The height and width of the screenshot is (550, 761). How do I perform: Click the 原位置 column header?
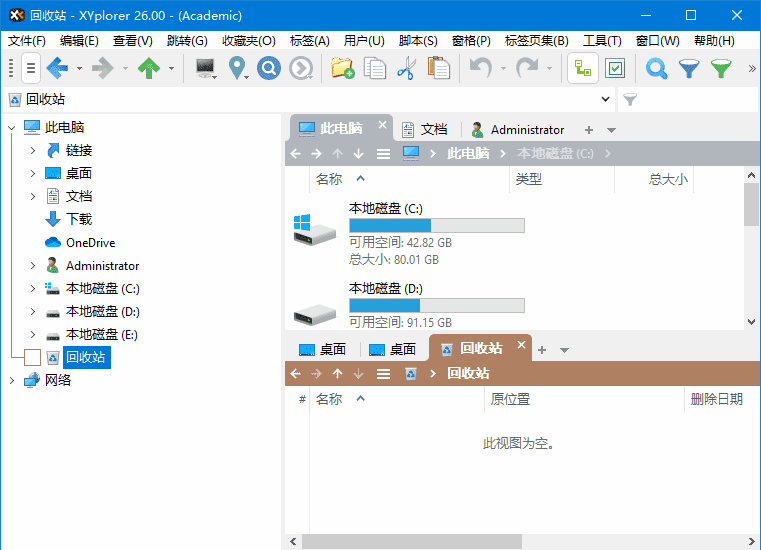coord(584,400)
